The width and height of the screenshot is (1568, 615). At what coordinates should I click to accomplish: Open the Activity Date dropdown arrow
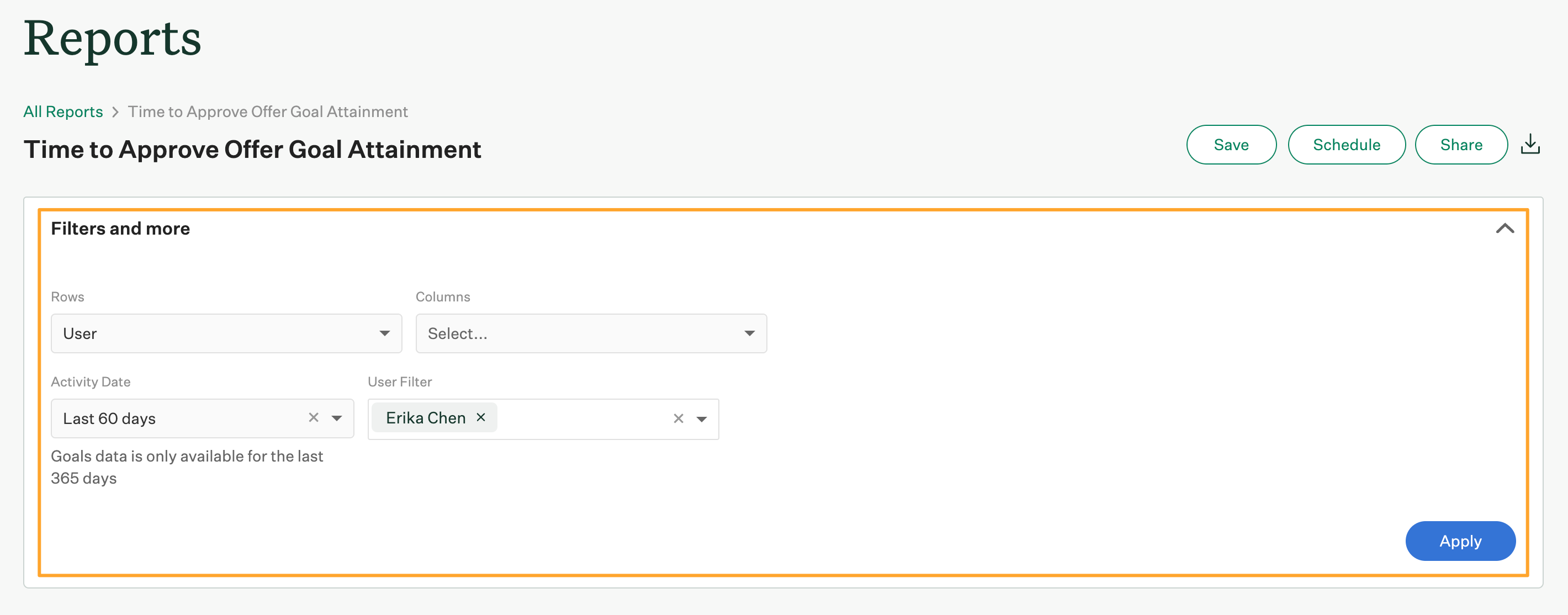[337, 418]
